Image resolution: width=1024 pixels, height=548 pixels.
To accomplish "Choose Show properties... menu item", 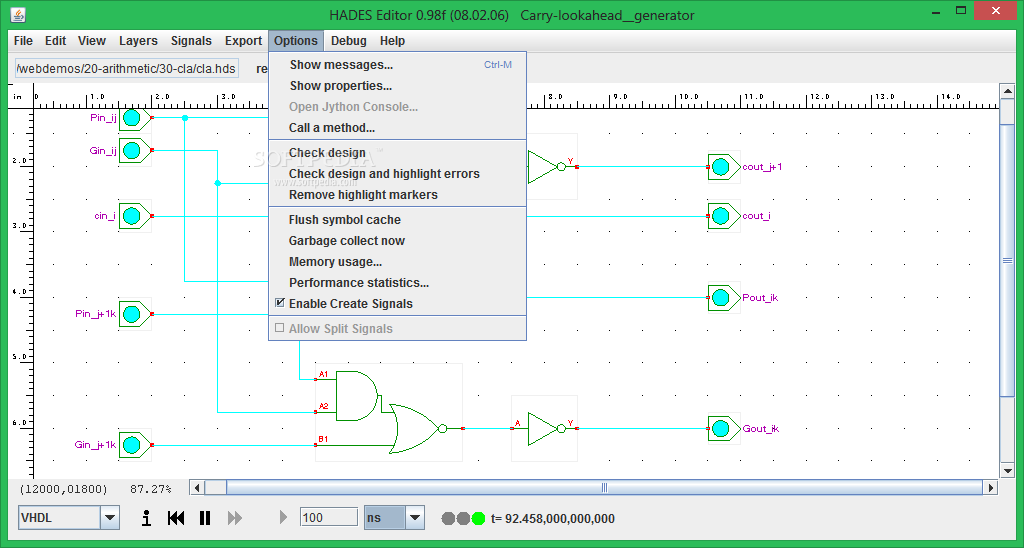I will 398,86.
